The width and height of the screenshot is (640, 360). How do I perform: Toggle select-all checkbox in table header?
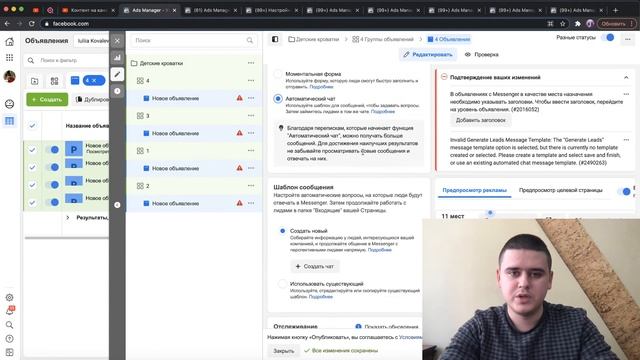click(x=32, y=126)
